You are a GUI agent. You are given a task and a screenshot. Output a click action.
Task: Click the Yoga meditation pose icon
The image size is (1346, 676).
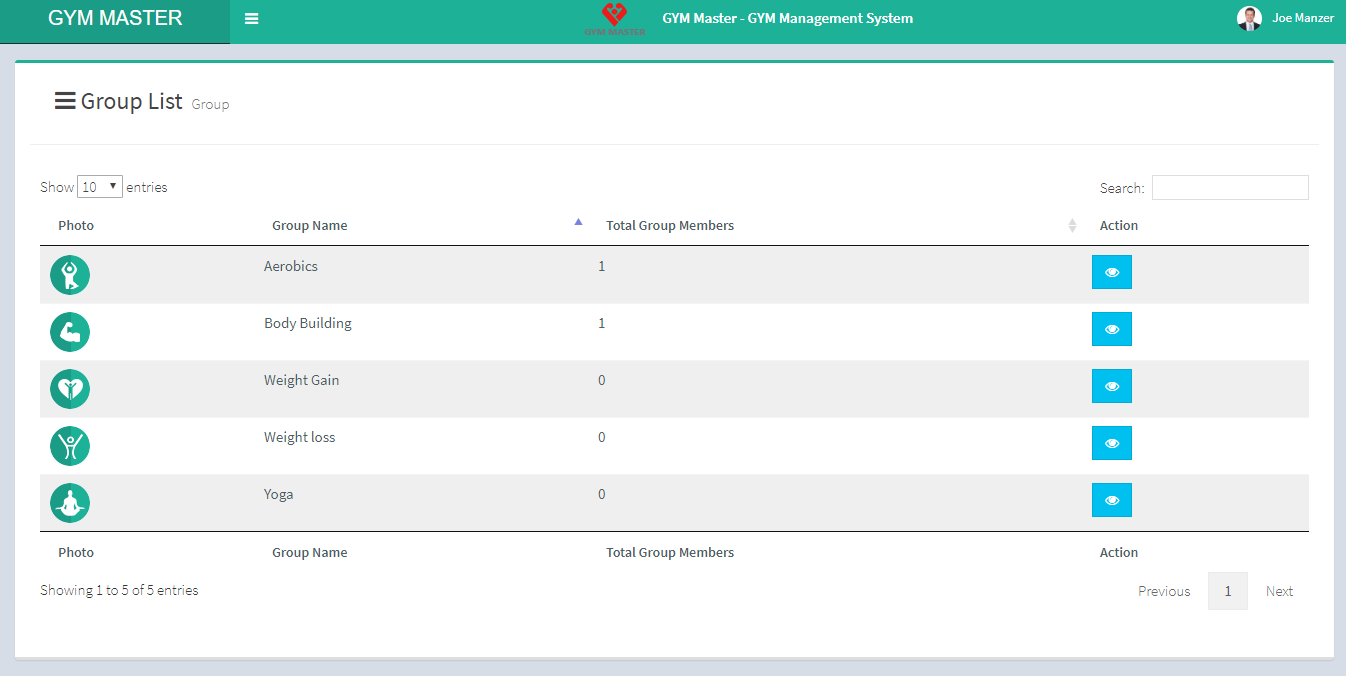[x=70, y=503]
